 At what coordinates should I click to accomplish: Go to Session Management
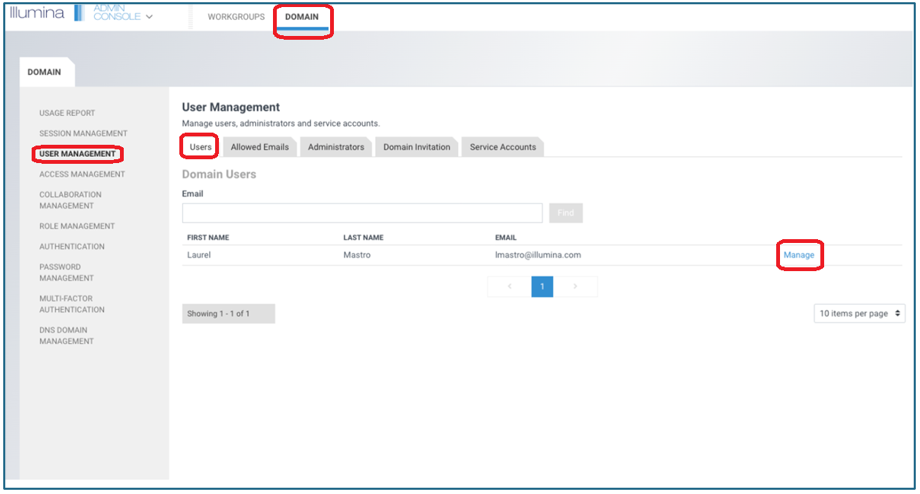pyautogui.click(x=83, y=133)
